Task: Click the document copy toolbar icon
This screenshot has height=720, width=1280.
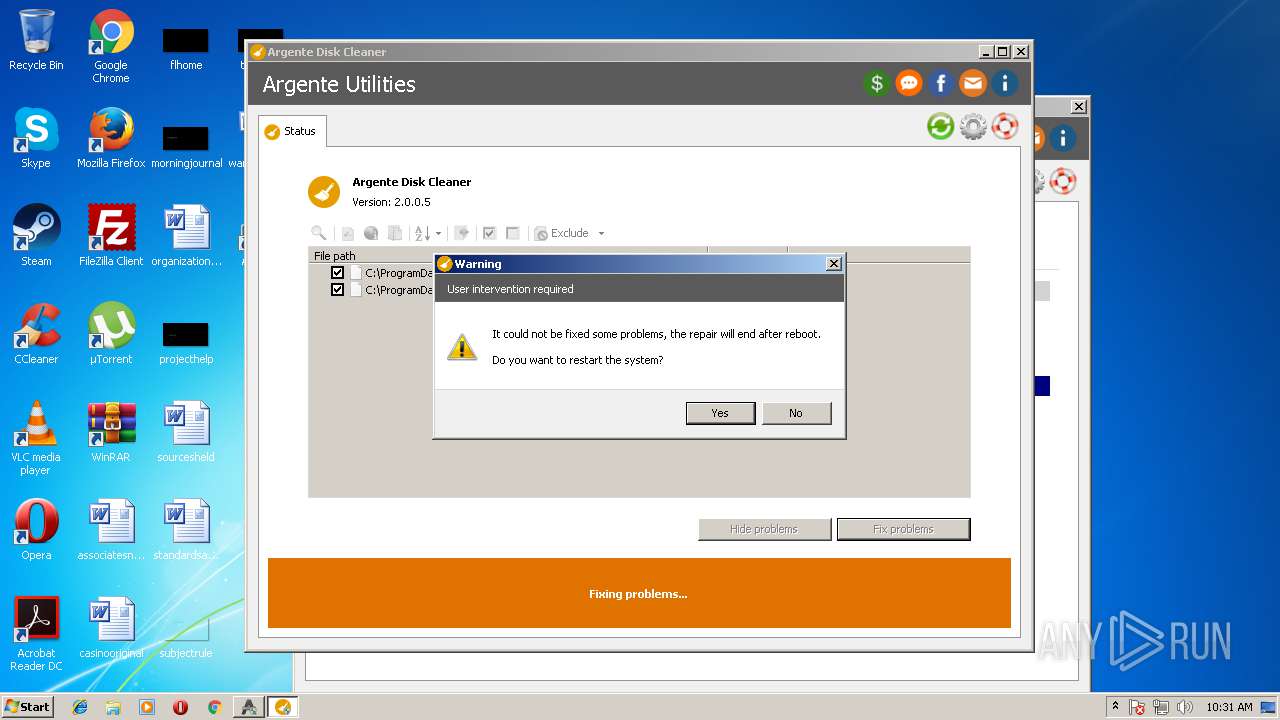Action: (x=395, y=233)
